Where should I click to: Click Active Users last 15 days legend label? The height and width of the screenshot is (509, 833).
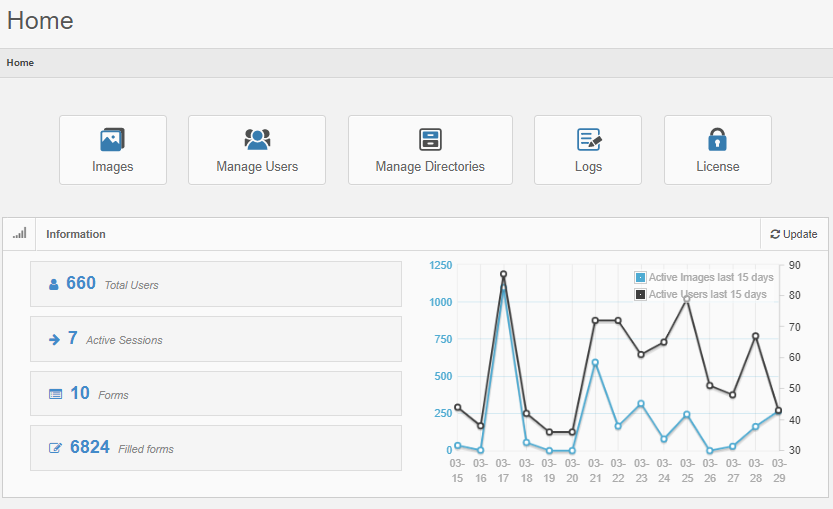click(x=708, y=295)
